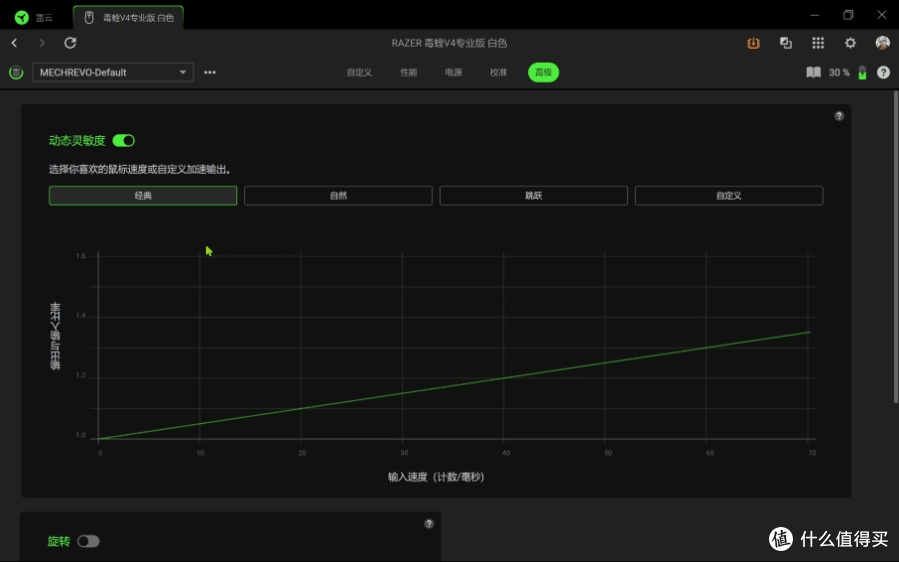Viewport: 899px width, 562px height.
Task: Open the Razer Synapse home tab
Action: click(x=34, y=17)
